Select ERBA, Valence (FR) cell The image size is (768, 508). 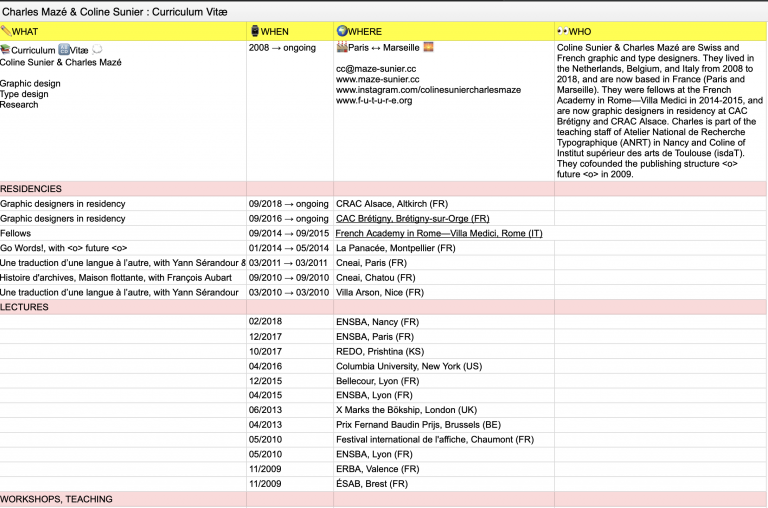444,469
